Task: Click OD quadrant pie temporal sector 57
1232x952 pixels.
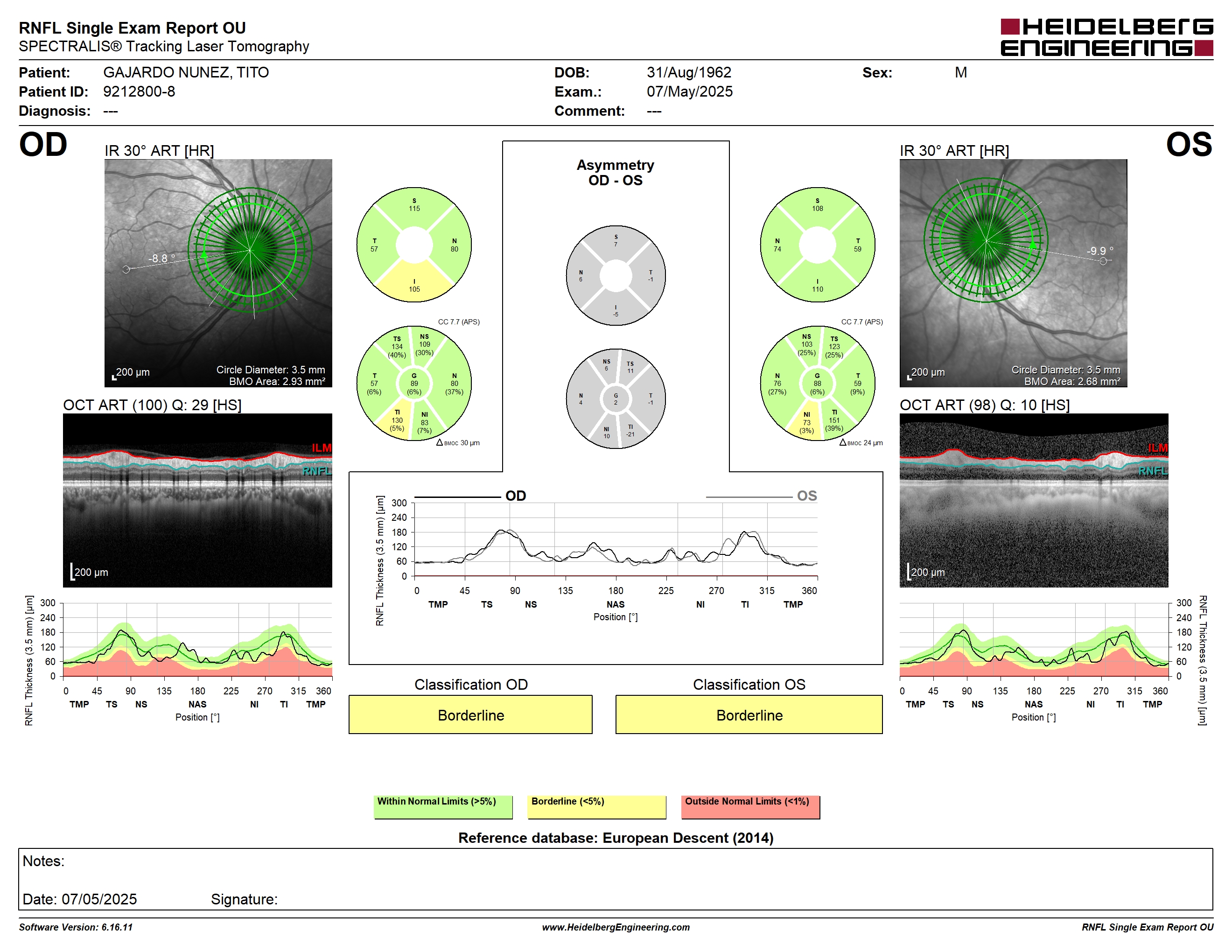Action: click(x=374, y=245)
